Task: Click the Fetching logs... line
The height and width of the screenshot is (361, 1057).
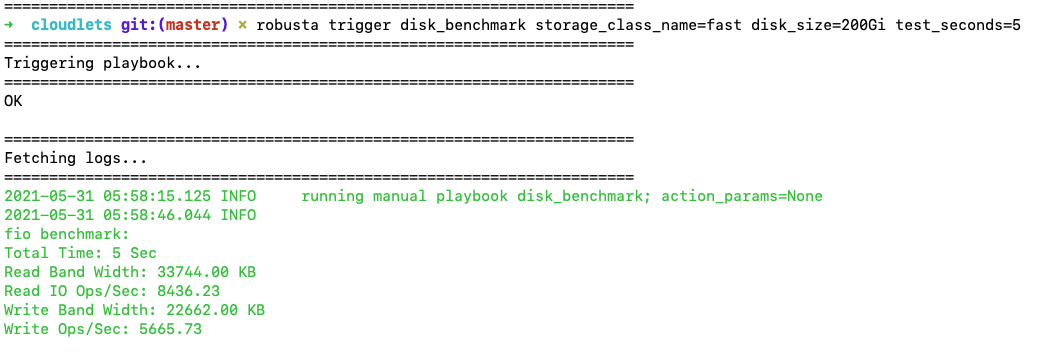Action: 76,159
